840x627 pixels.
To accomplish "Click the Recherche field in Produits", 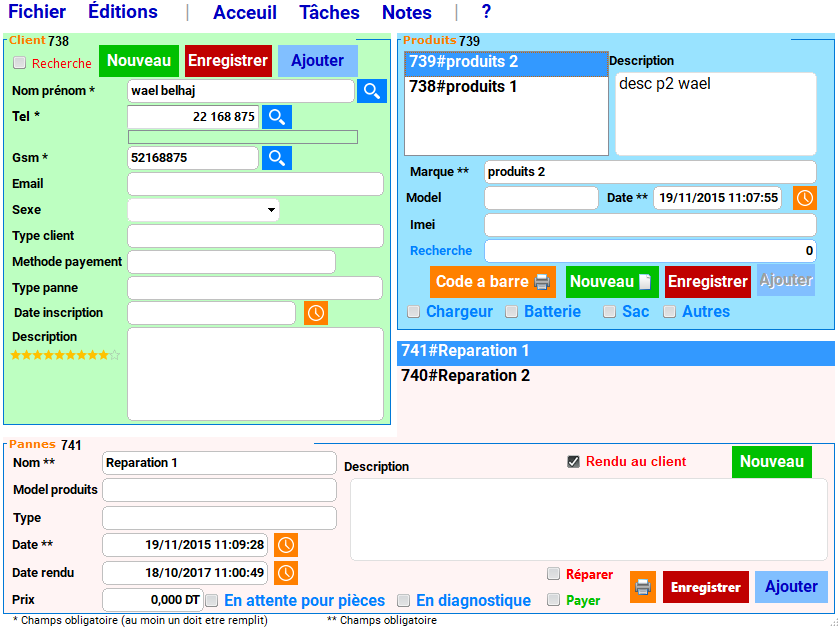I will [650, 251].
